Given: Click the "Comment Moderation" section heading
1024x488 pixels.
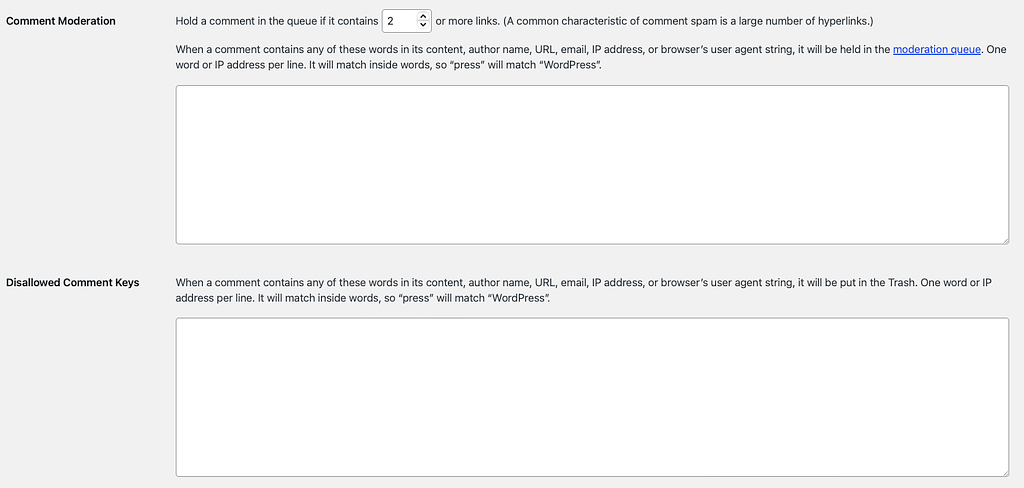Looking at the screenshot, I should [61, 21].
